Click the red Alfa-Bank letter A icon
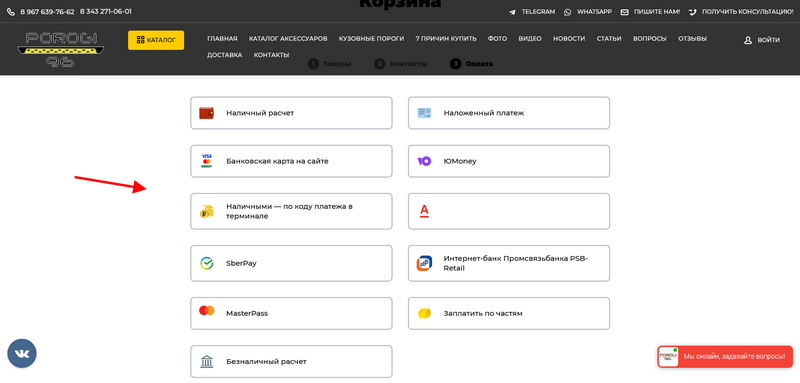800x383 pixels. 424,211
